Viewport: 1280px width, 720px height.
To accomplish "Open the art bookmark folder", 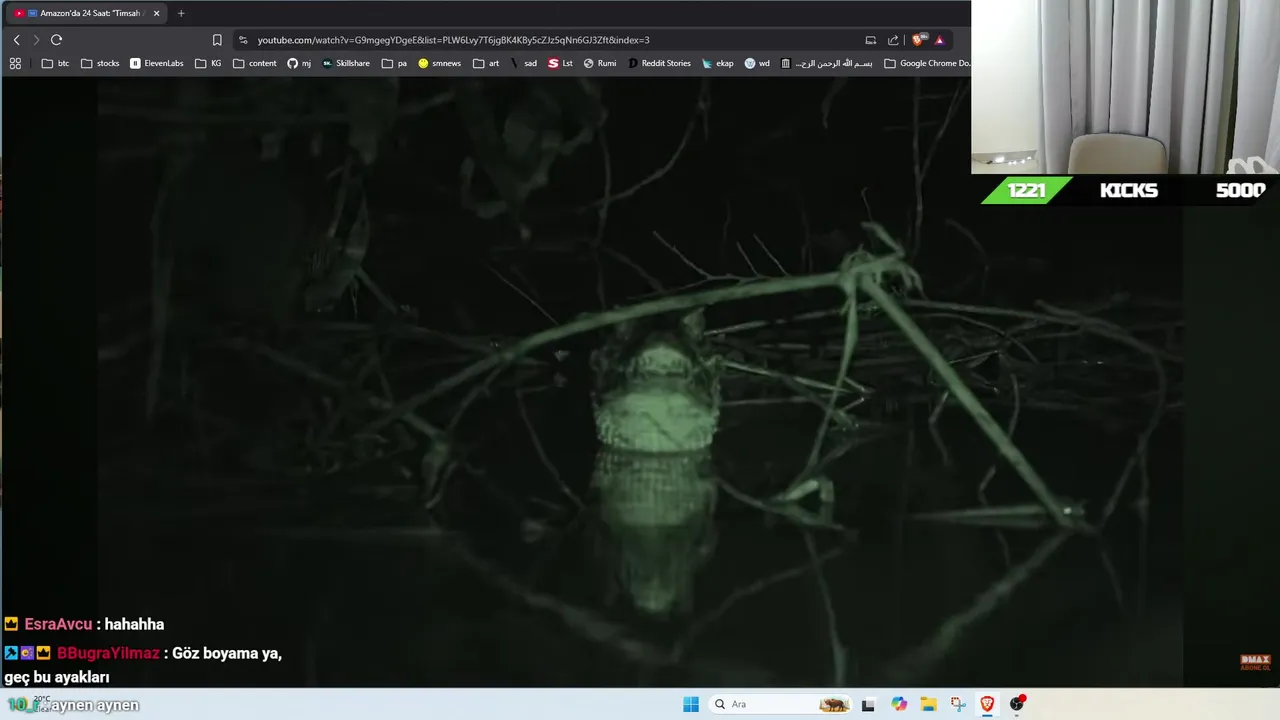I will pyautogui.click(x=486, y=63).
